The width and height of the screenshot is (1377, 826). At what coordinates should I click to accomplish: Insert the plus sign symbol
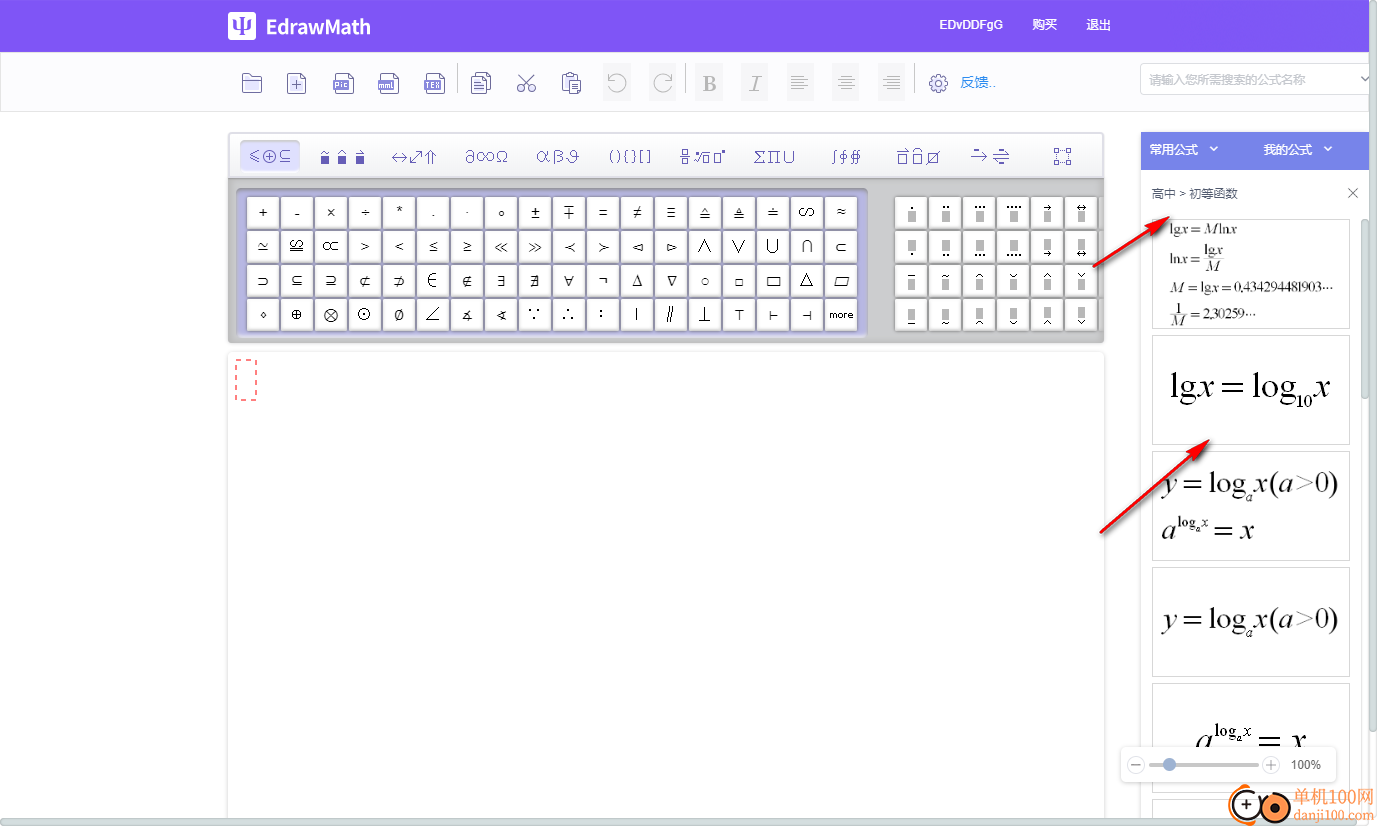pyautogui.click(x=263, y=212)
